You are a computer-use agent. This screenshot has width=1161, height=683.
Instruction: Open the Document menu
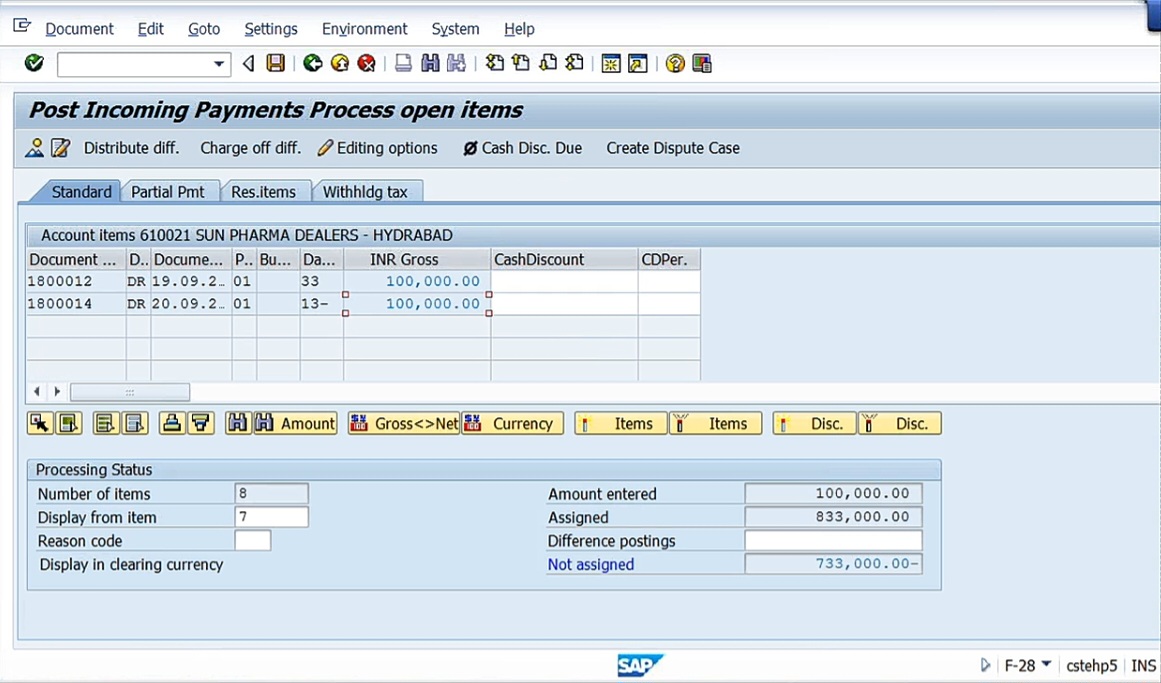pos(79,29)
